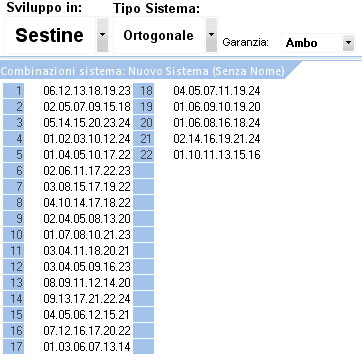Click row number 7 cell

point(14,187)
